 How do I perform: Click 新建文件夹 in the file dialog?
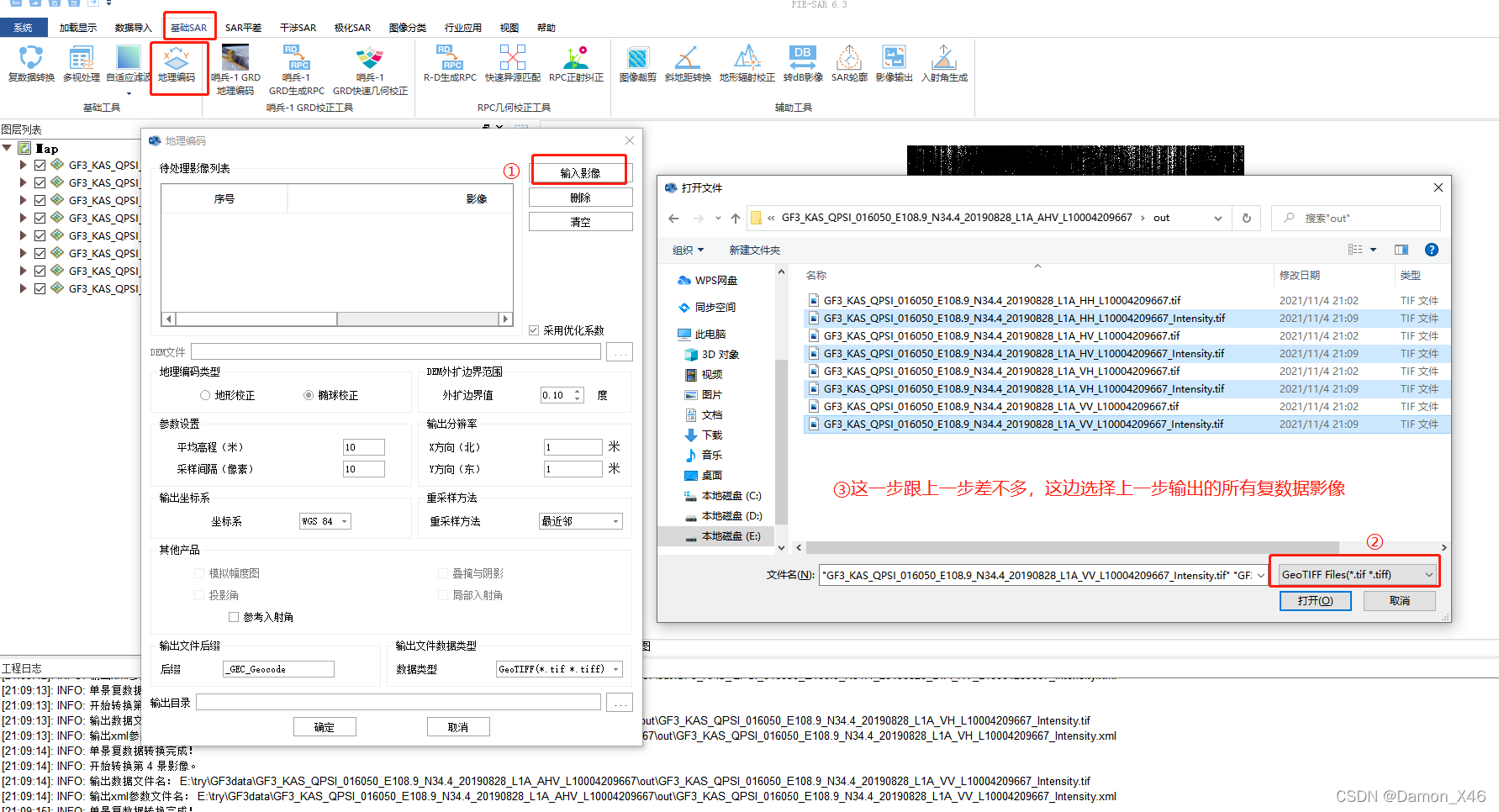(x=754, y=250)
